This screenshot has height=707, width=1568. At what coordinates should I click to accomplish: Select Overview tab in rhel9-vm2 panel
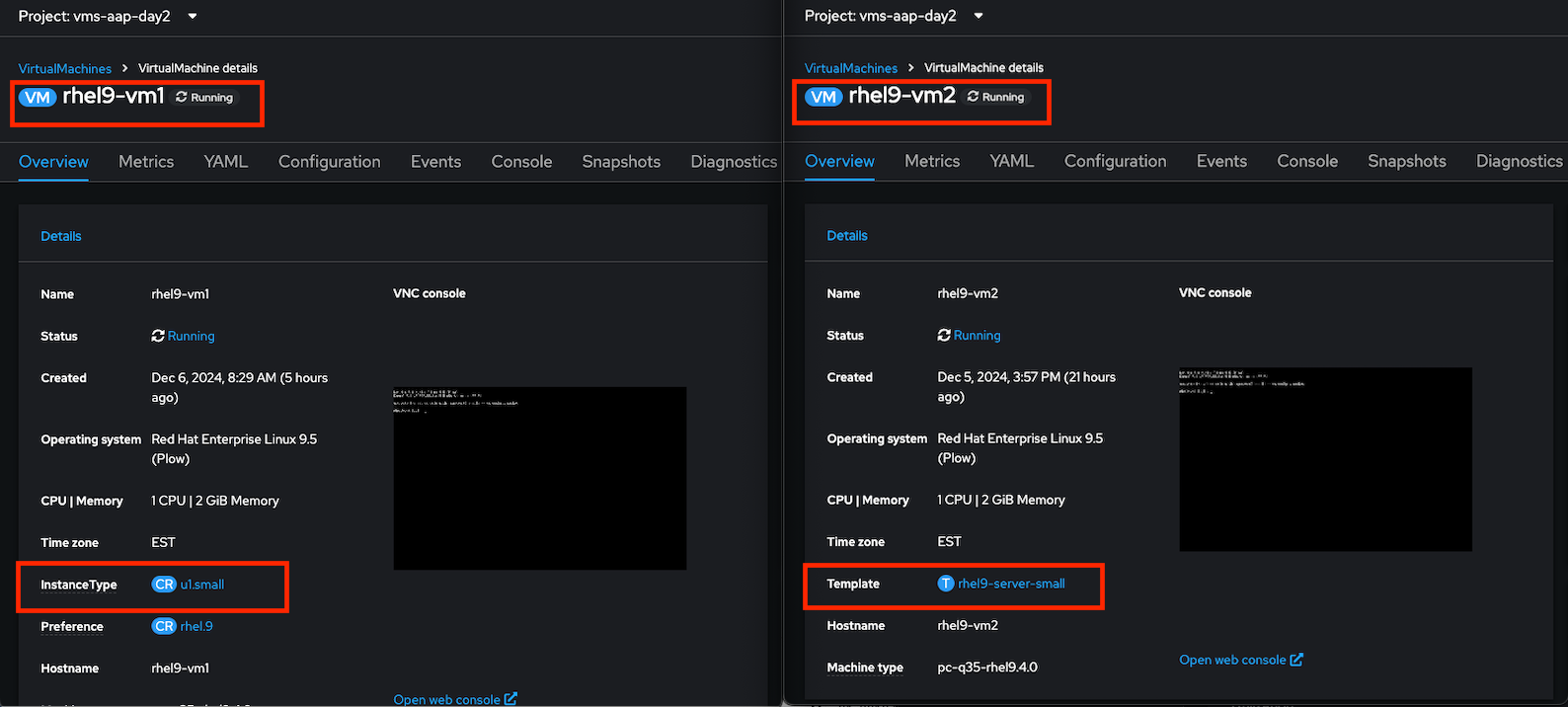(x=839, y=161)
